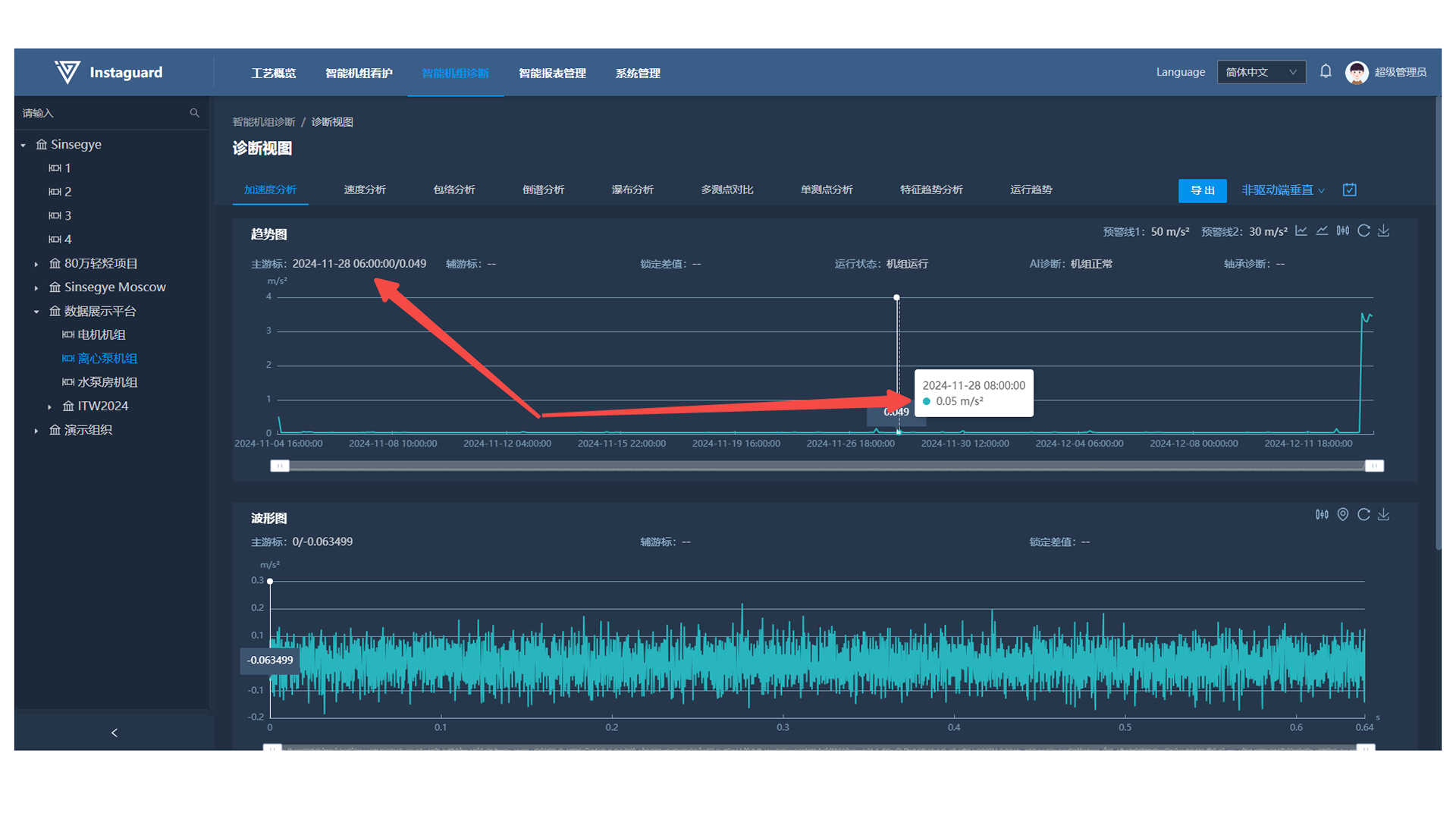
Task: Download the 趋势图 chart
Action: 1384,231
